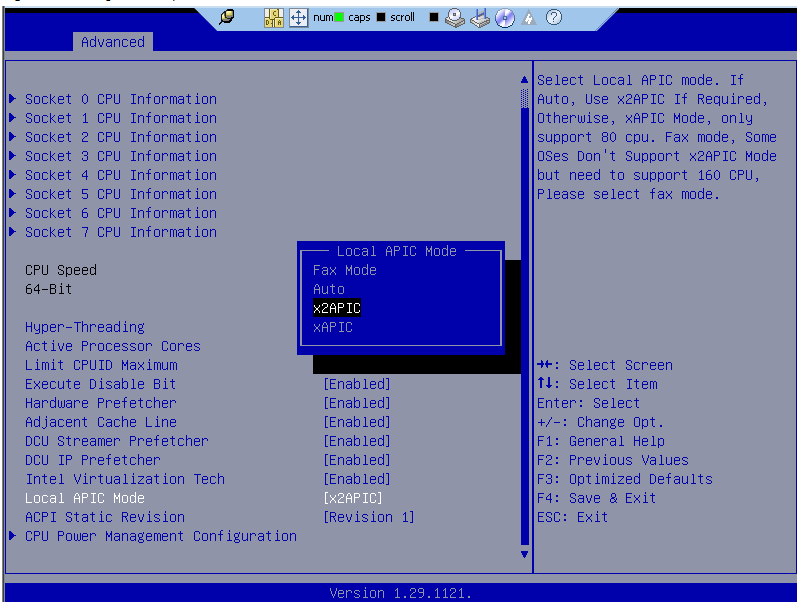
Task: Open the hard disk drive media icon
Action: 454,18
